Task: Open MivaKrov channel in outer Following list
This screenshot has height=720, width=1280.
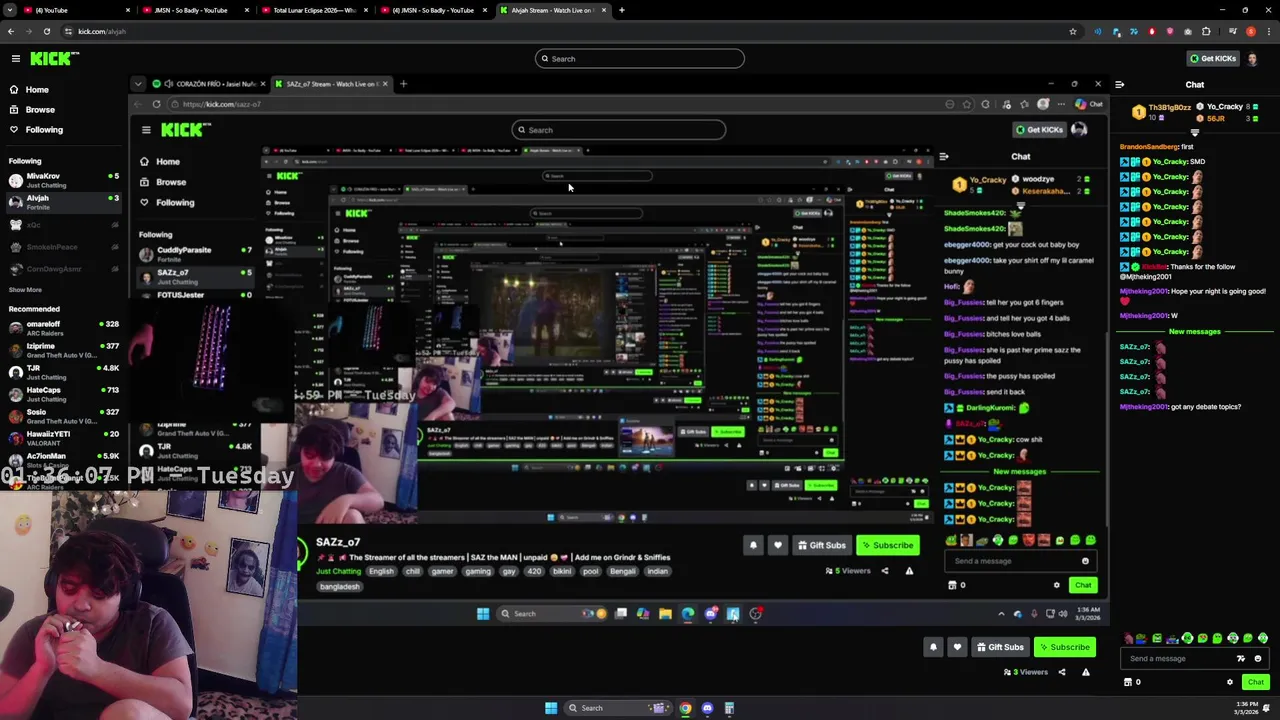Action: click(x=63, y=180)
